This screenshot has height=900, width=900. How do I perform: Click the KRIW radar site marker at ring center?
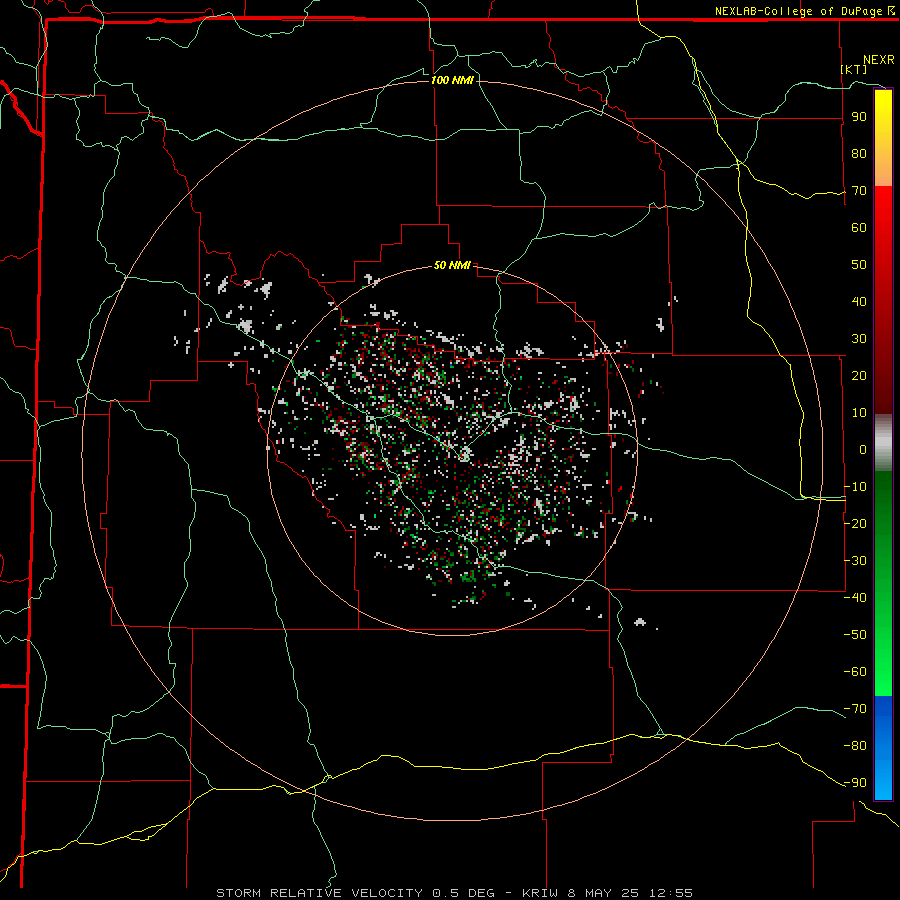pos(464,455)
